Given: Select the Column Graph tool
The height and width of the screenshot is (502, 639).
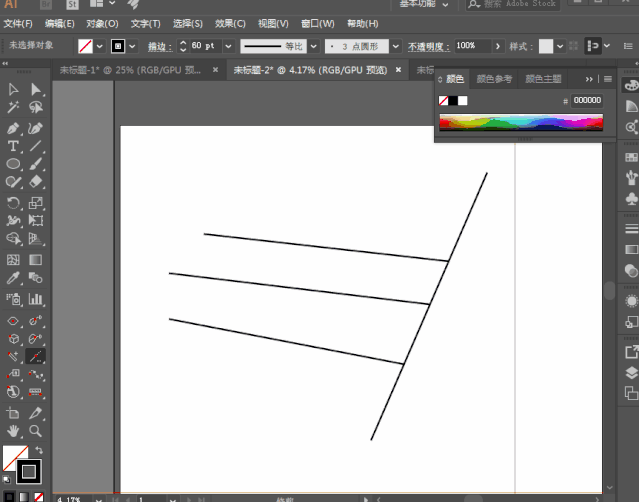Looking at the screenshot, I should coord(36,299).
